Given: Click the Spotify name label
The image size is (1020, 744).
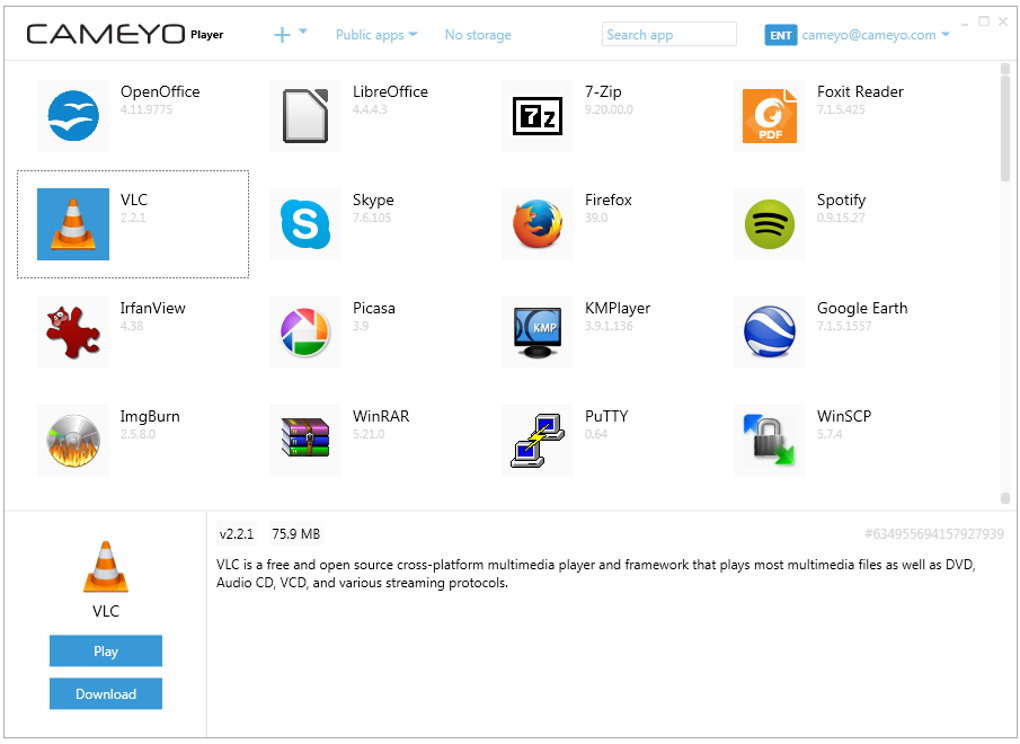Looking at the screenshot, I should 841,200.
